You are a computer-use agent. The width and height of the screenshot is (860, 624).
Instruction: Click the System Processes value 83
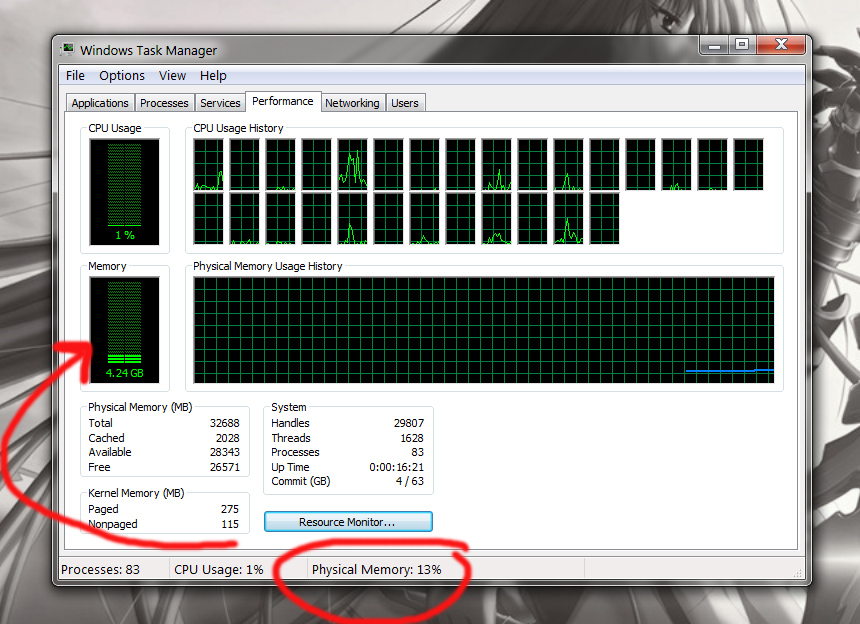[417, 452]
